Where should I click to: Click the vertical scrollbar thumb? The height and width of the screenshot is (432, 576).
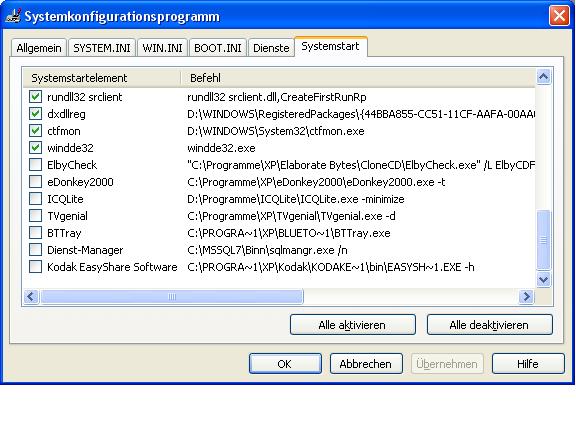(x=543, y=240)
